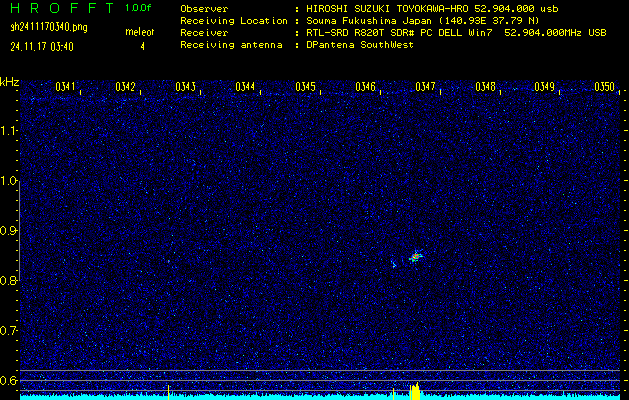Select the 0343 time marker

(186, 87)
